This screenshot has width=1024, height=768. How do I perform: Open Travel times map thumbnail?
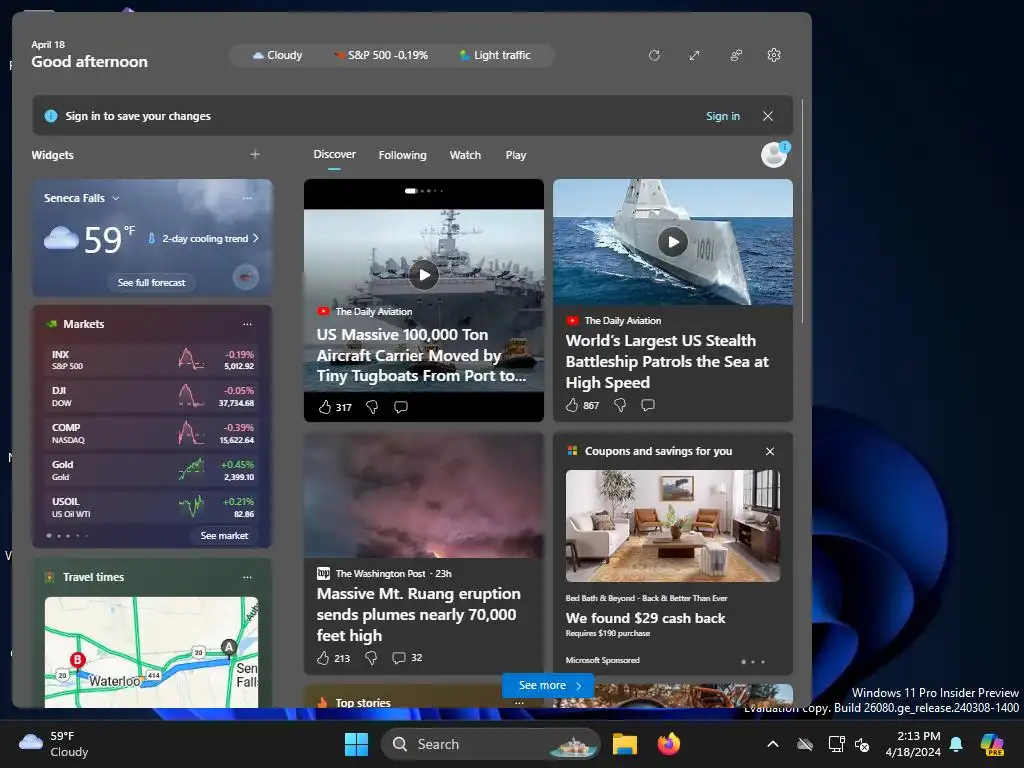tap(152, 652)
